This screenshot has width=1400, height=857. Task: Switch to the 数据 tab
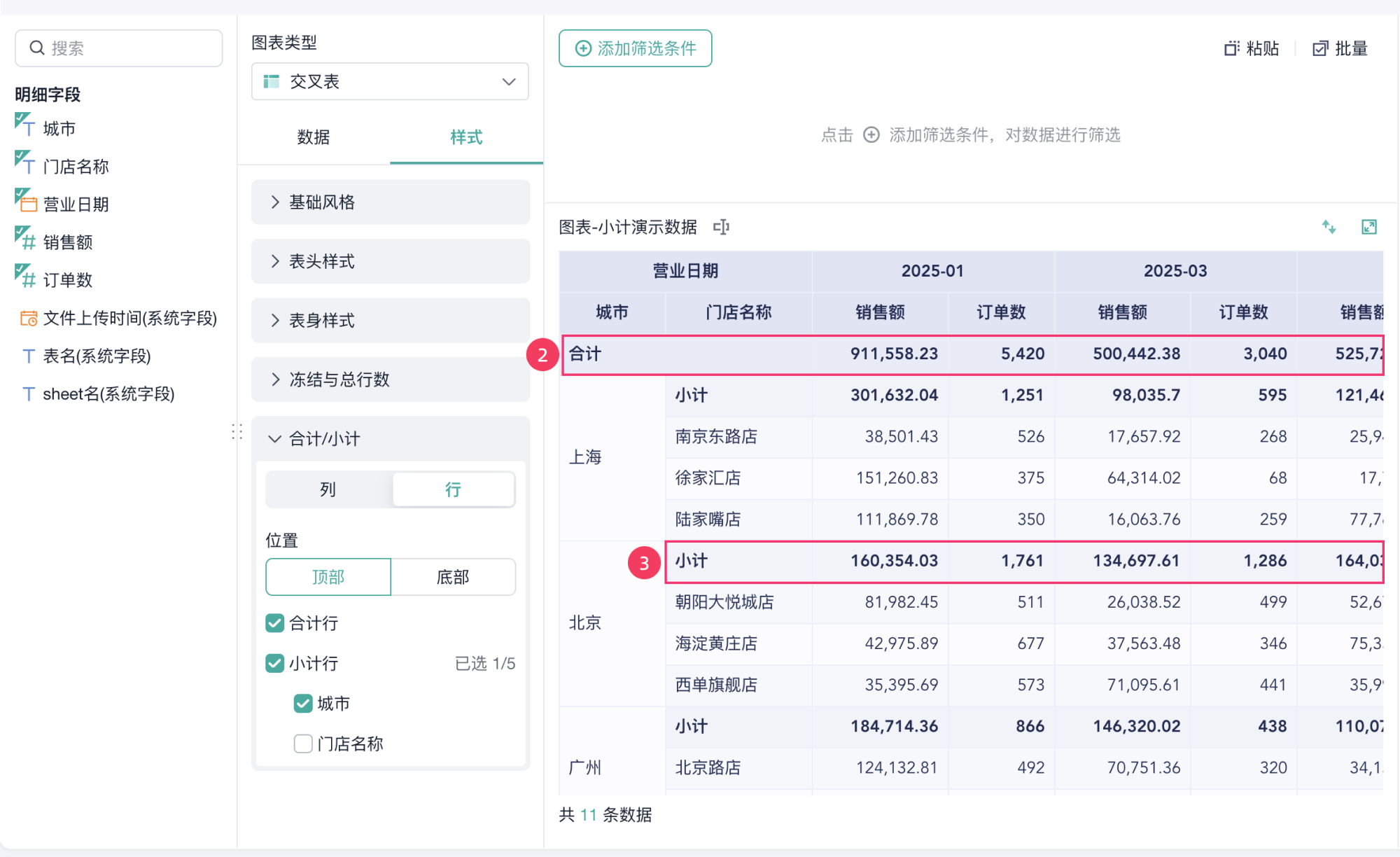click(x=314, y=137)
